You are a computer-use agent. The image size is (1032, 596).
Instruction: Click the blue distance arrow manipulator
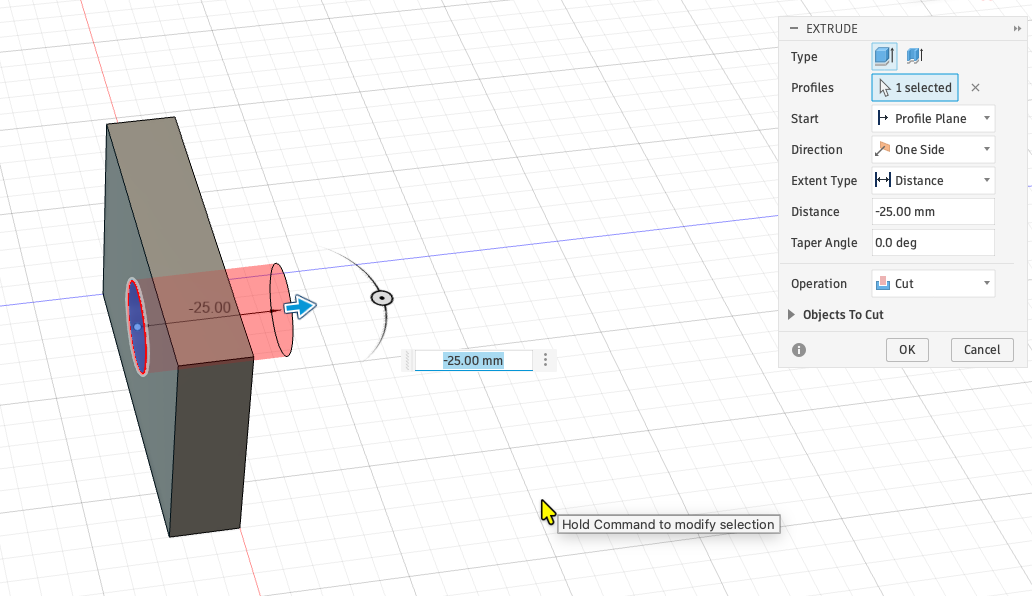click(x=300, y=307)
